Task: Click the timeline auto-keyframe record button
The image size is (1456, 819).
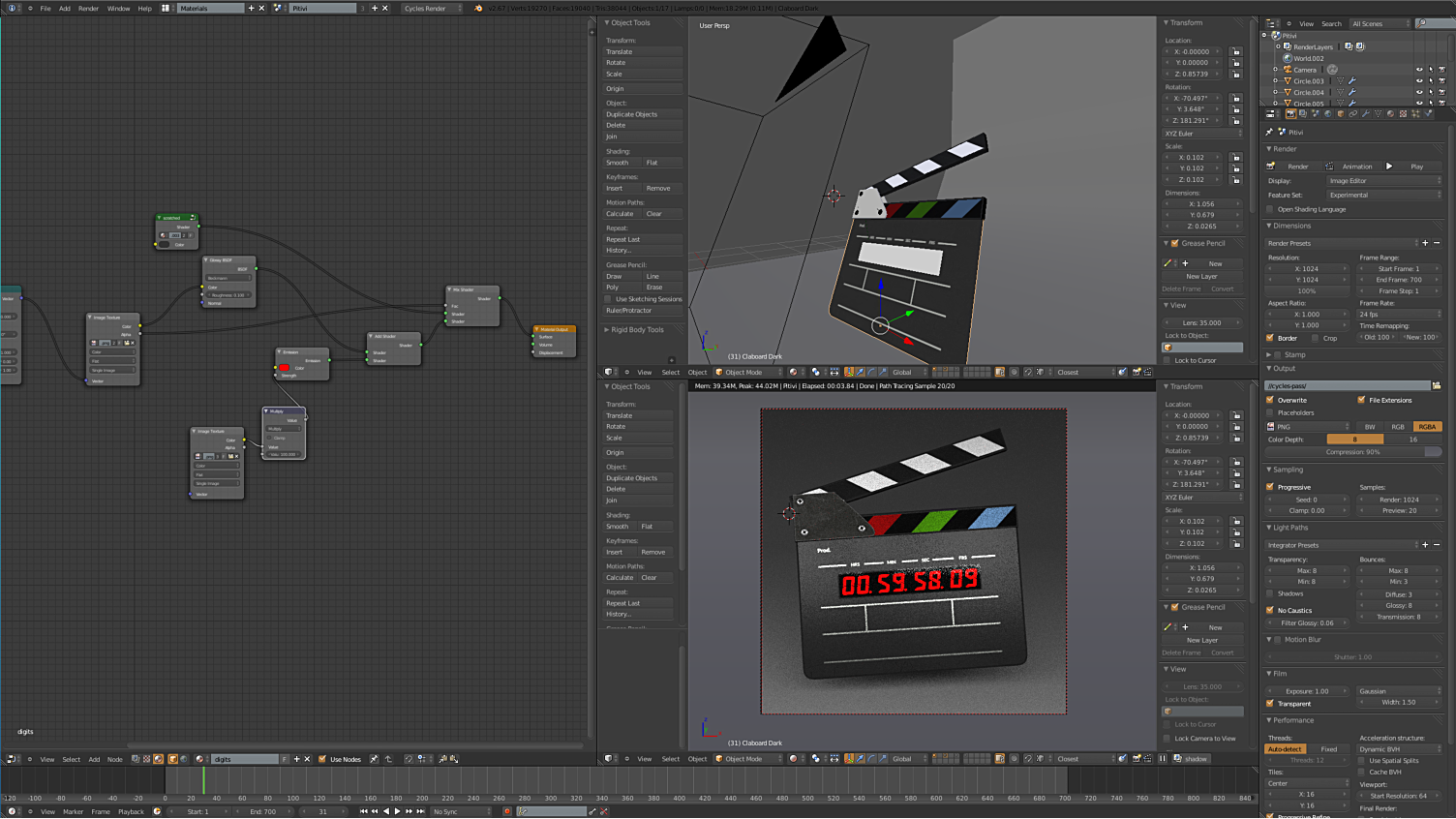Action: click(x=506, y=811)
